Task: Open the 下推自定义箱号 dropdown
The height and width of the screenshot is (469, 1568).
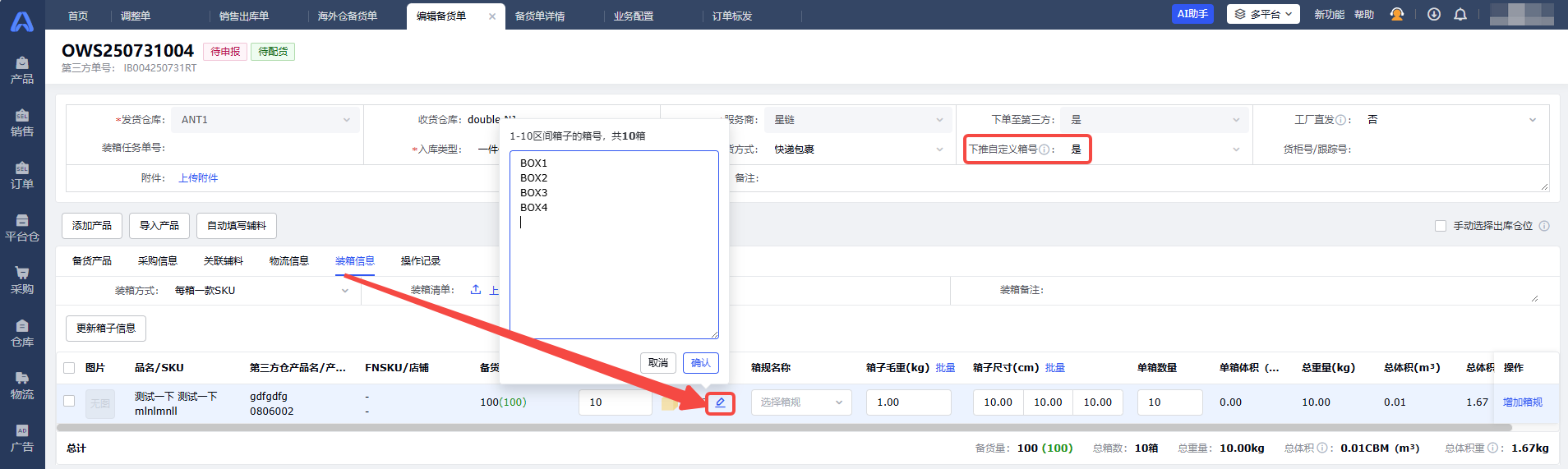Action: (x=1155, y=149)
